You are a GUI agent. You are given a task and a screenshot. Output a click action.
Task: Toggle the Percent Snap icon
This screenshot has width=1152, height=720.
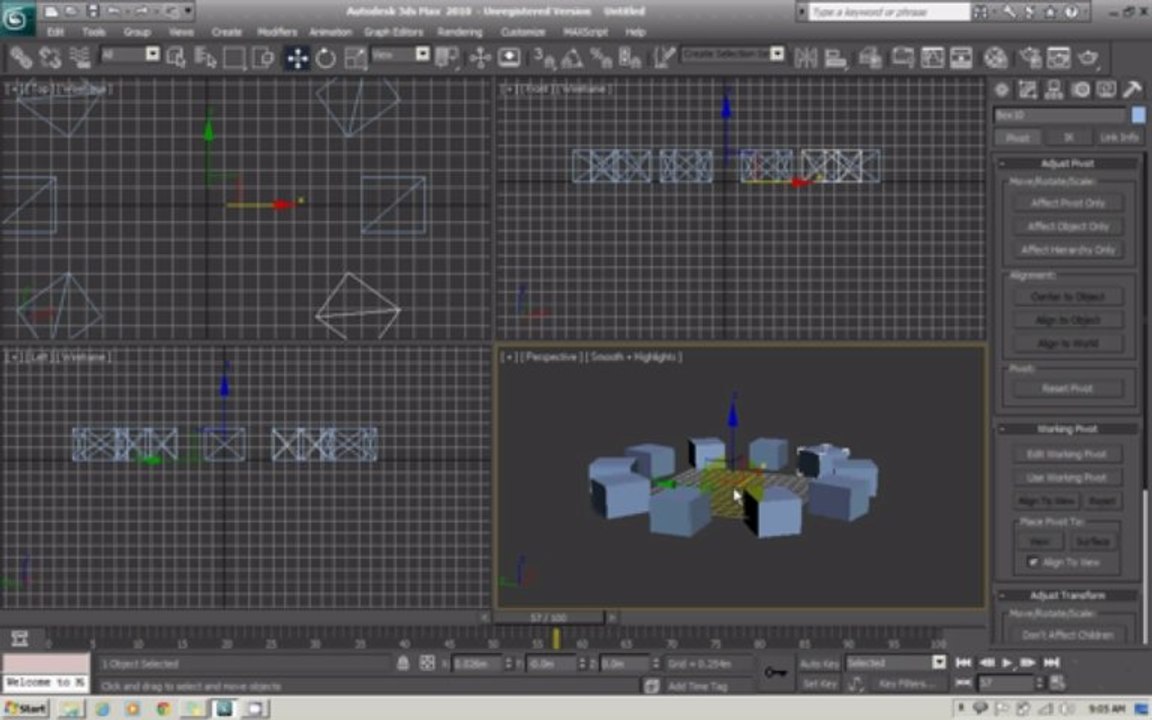[x=601, y=57]
